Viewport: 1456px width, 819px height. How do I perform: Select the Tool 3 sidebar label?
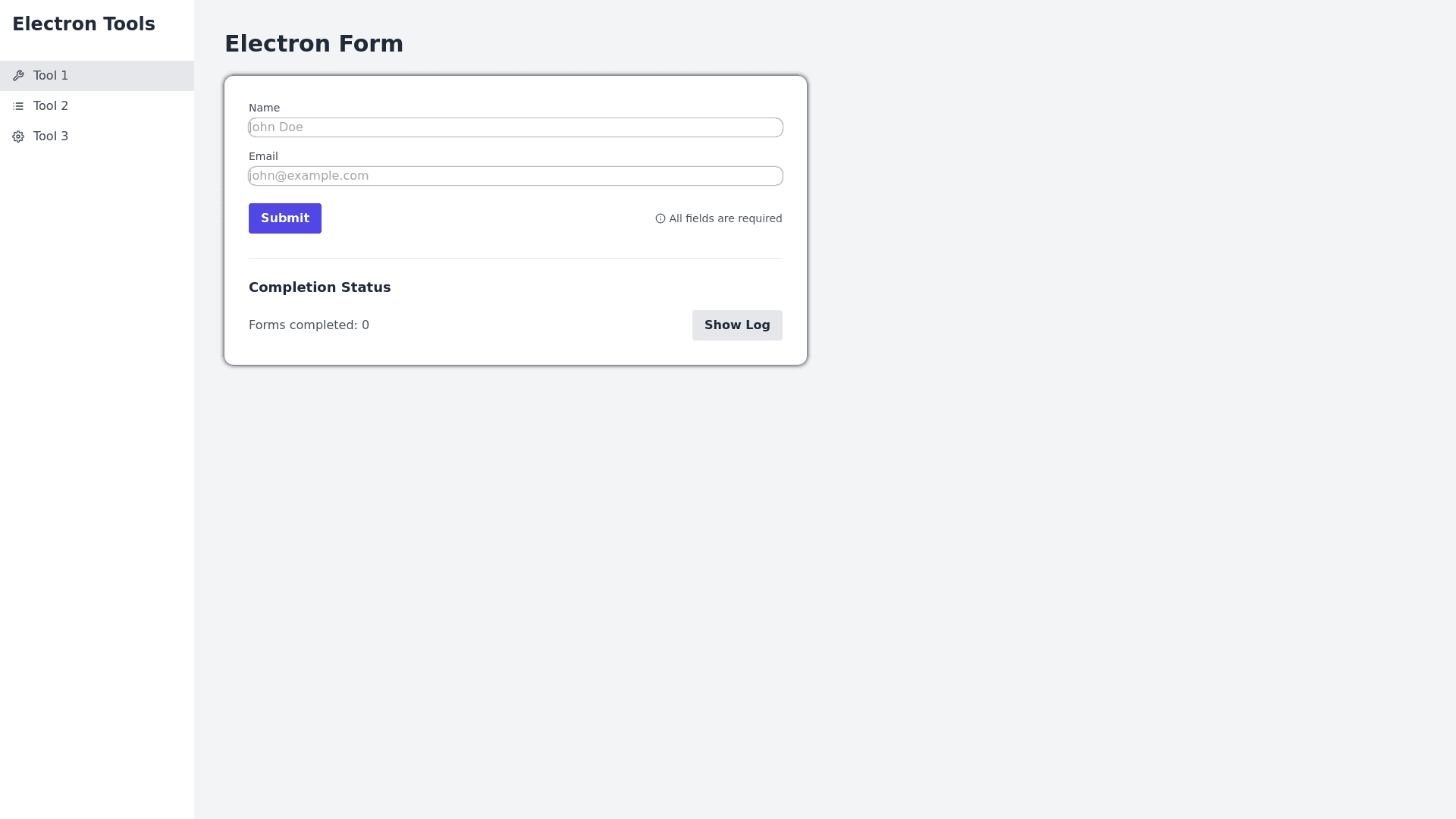pos(51,136)
